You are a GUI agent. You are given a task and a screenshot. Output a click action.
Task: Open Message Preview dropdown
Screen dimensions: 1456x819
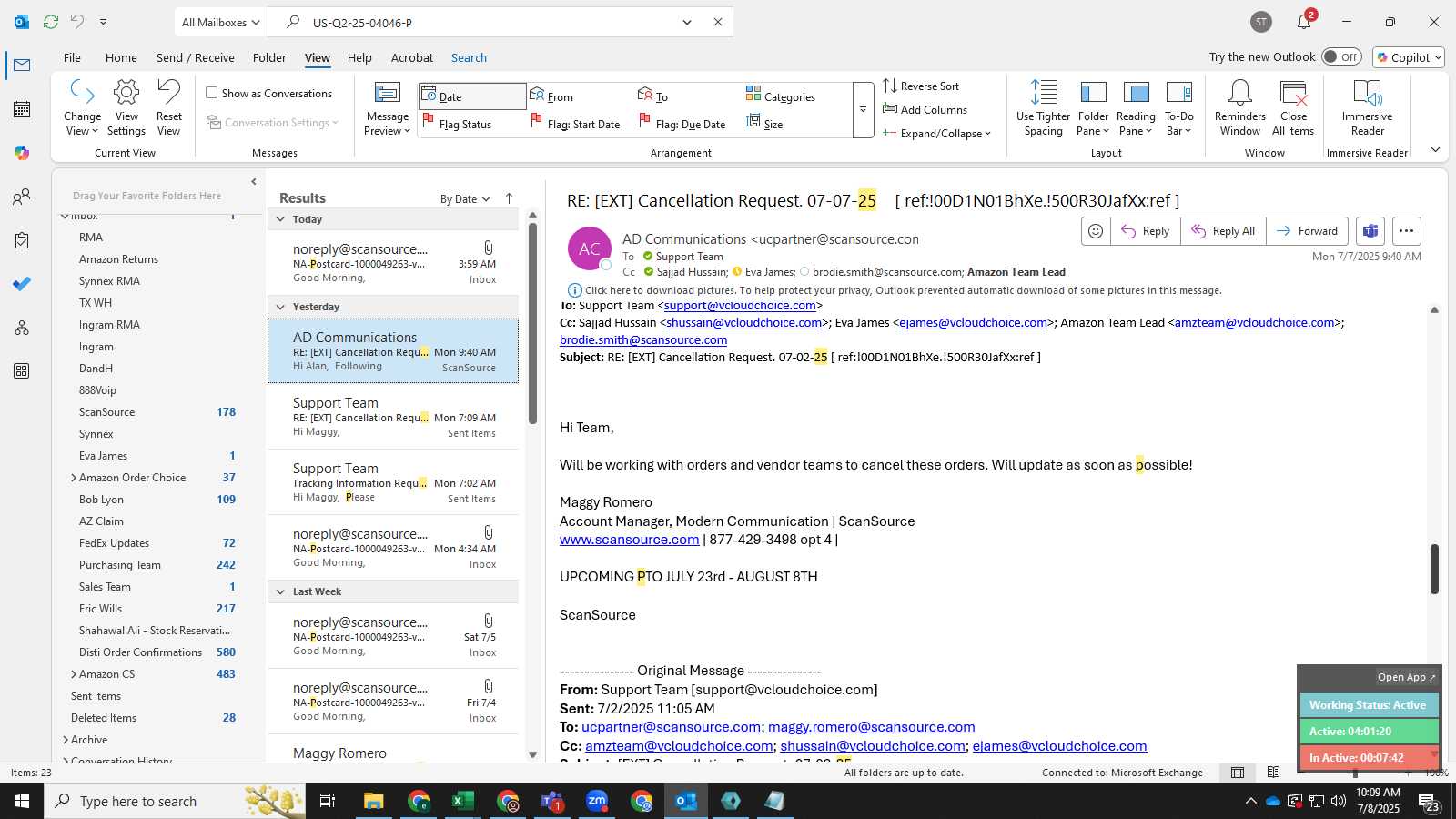[388, 108]
